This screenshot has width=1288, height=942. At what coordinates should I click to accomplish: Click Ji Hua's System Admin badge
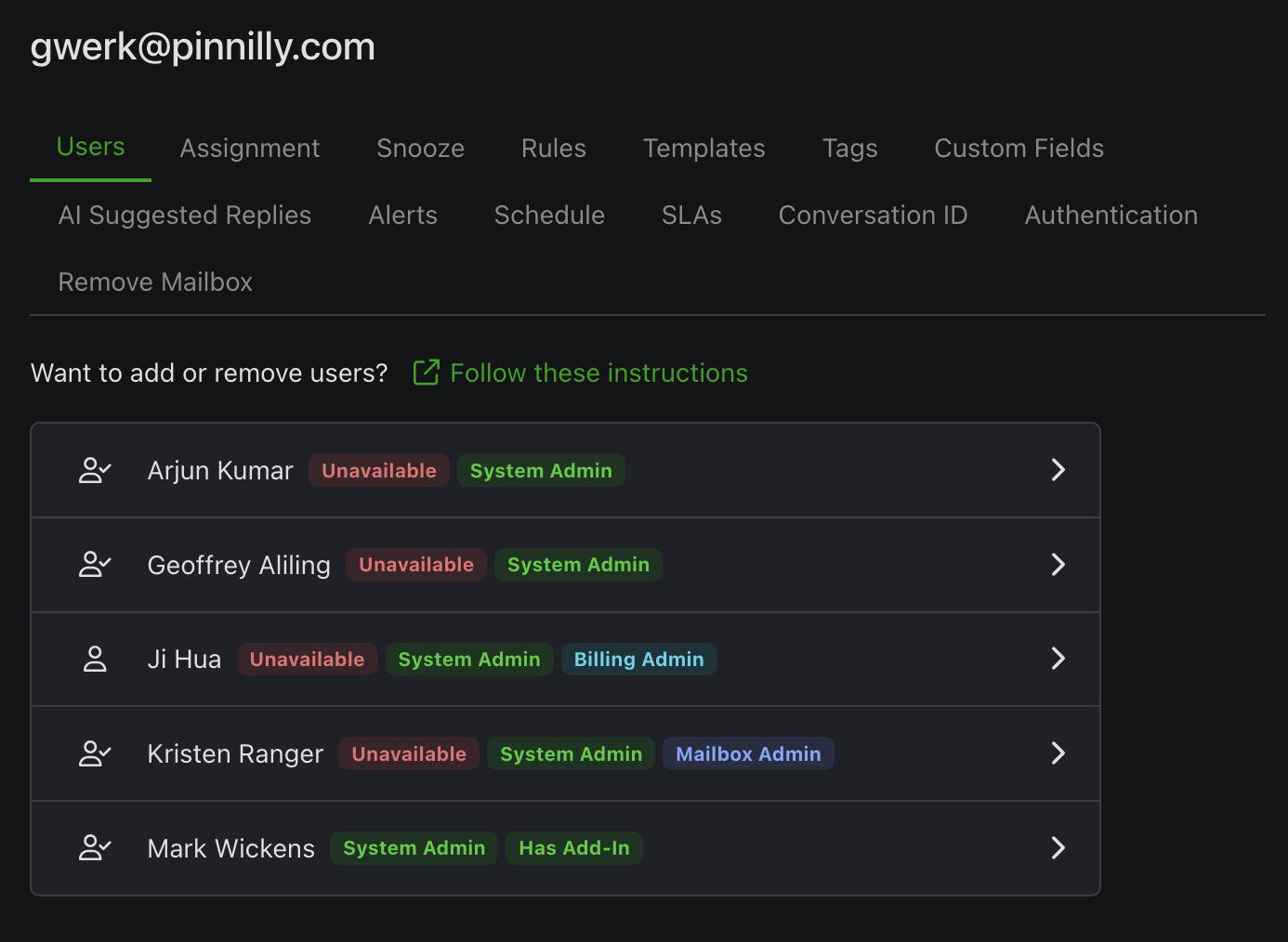coord(469,659)
